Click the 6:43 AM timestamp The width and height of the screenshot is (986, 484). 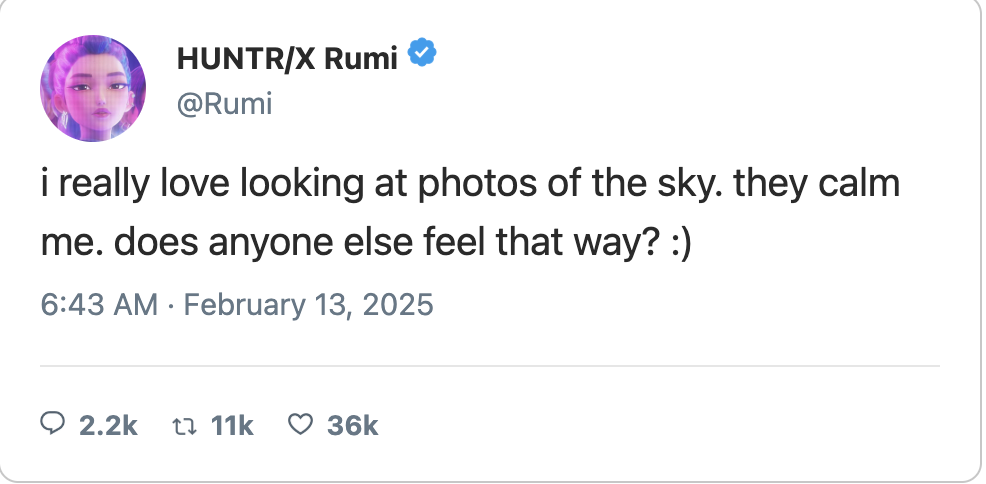tap(100, 304)
